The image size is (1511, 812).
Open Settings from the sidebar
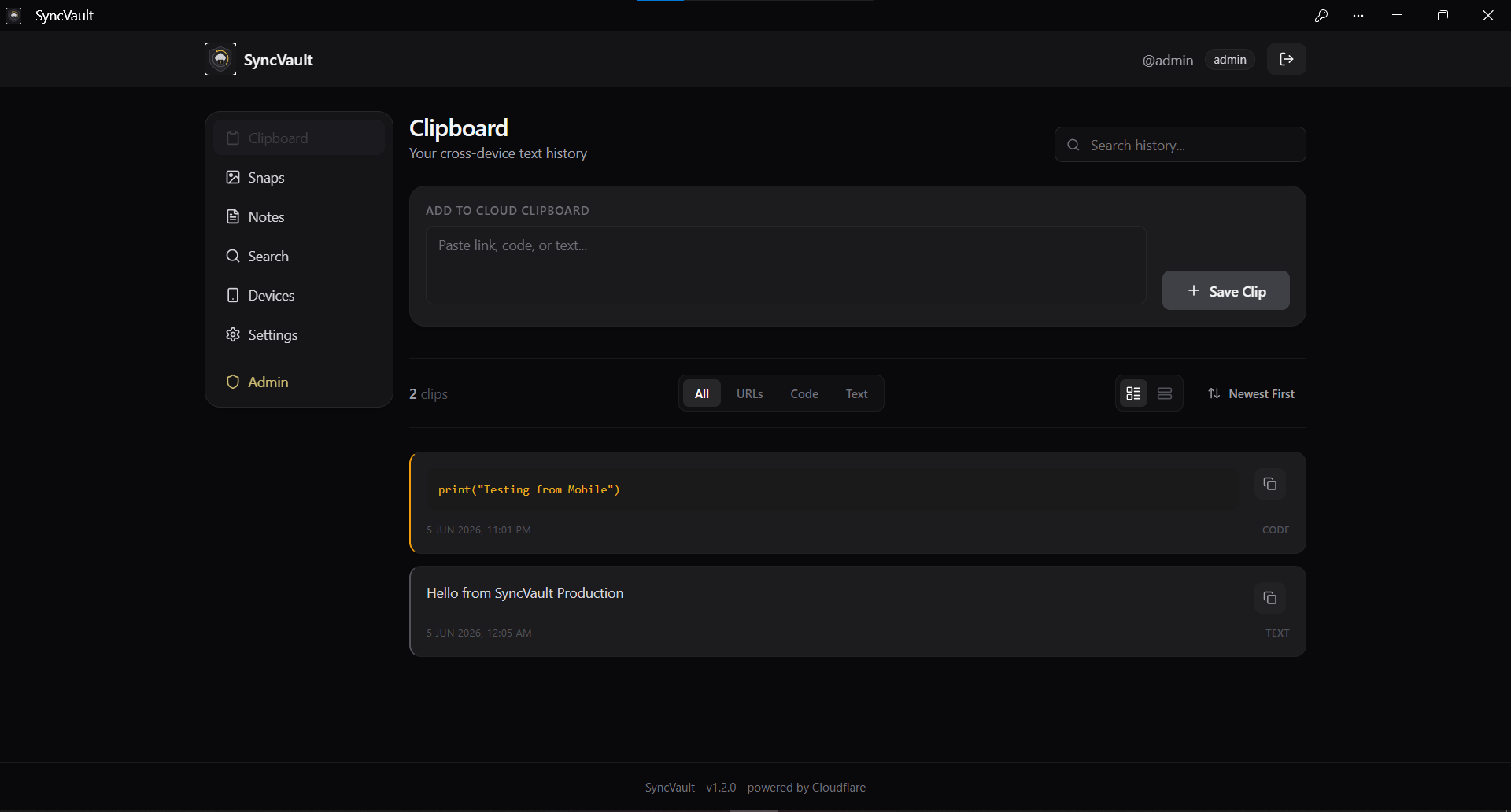click(299, 334)
